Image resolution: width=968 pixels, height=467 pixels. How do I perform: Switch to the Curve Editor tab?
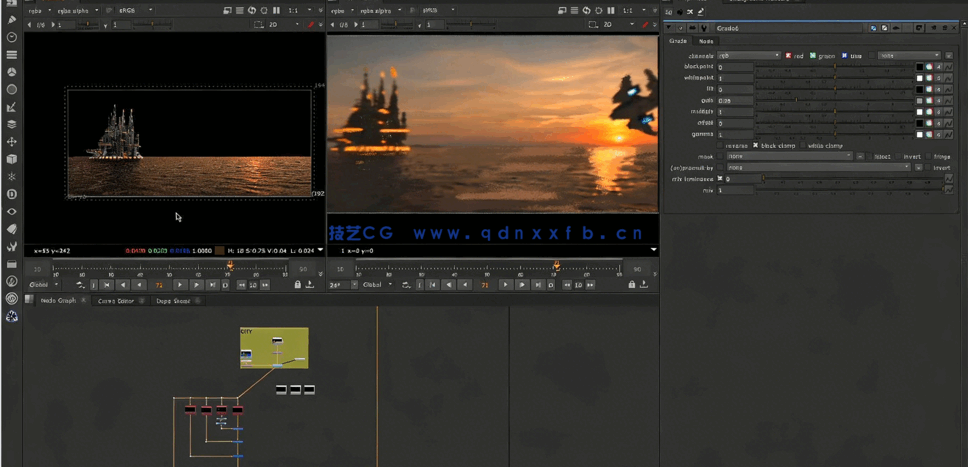click(115, 300)
